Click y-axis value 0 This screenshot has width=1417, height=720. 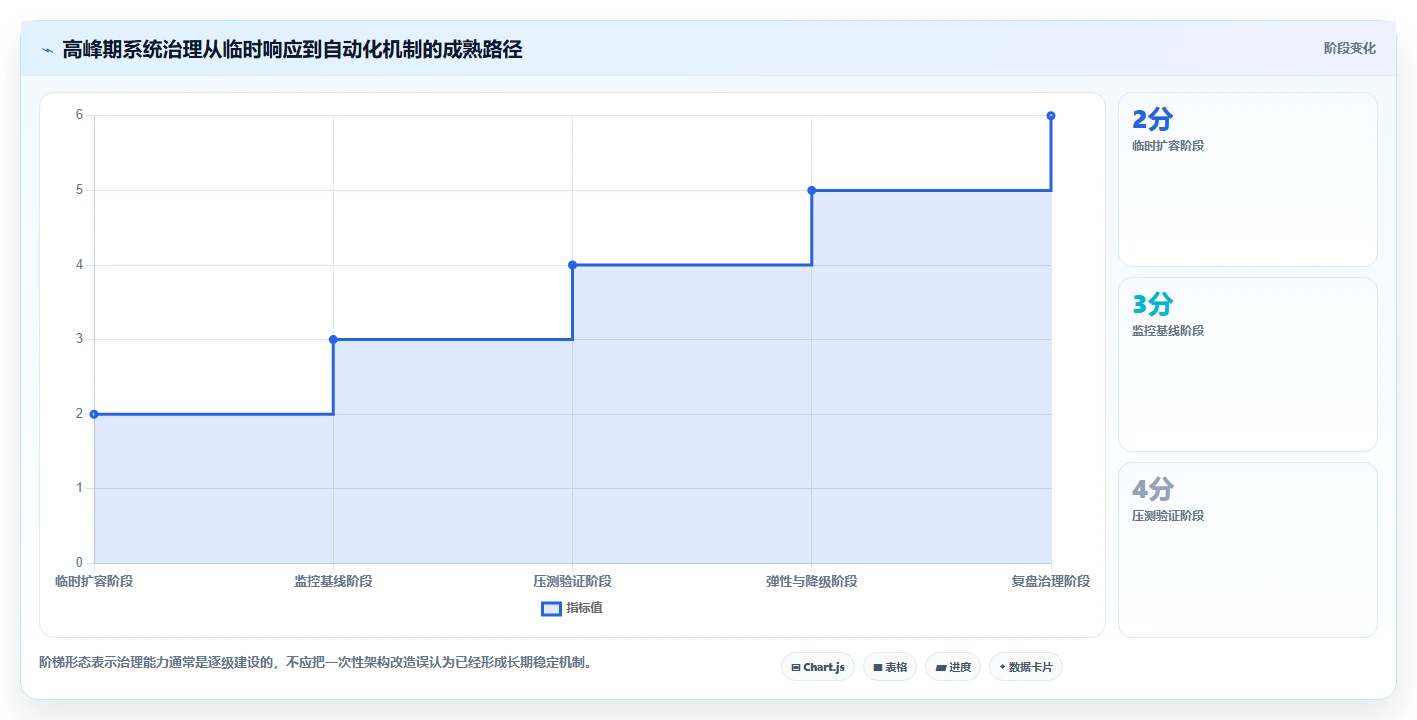point(79,563)
